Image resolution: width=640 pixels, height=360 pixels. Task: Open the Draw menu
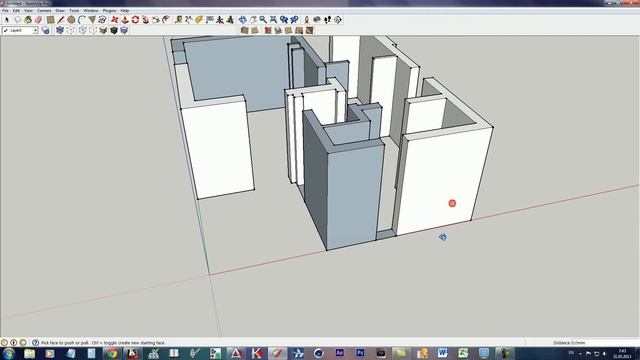pyautogui.click(x=60, y=11)
